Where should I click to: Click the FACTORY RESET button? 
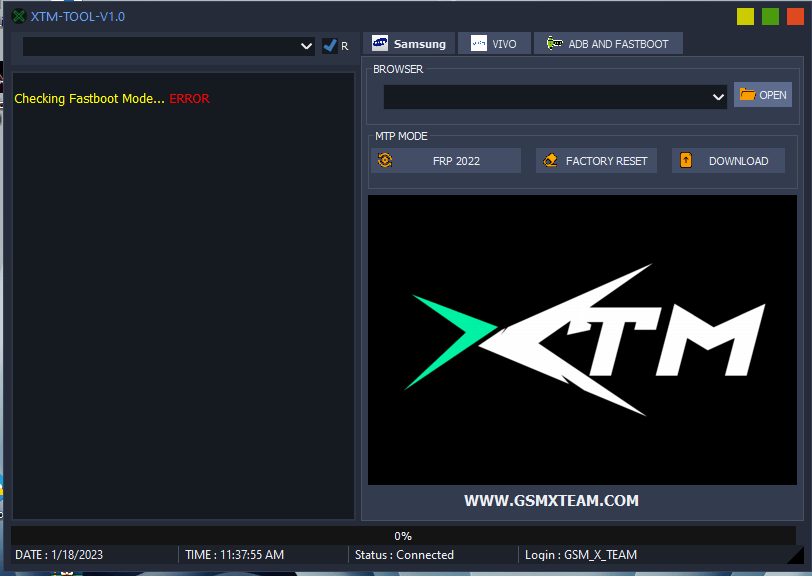596,161
